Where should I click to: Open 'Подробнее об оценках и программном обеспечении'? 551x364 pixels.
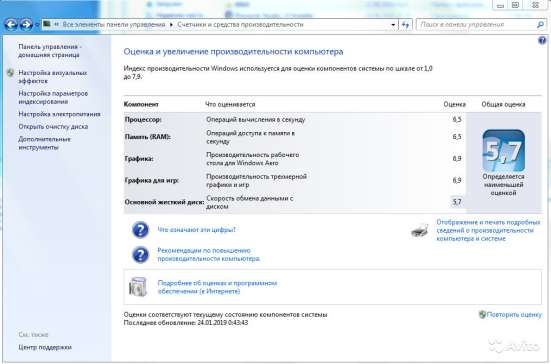tap(217, 287)
